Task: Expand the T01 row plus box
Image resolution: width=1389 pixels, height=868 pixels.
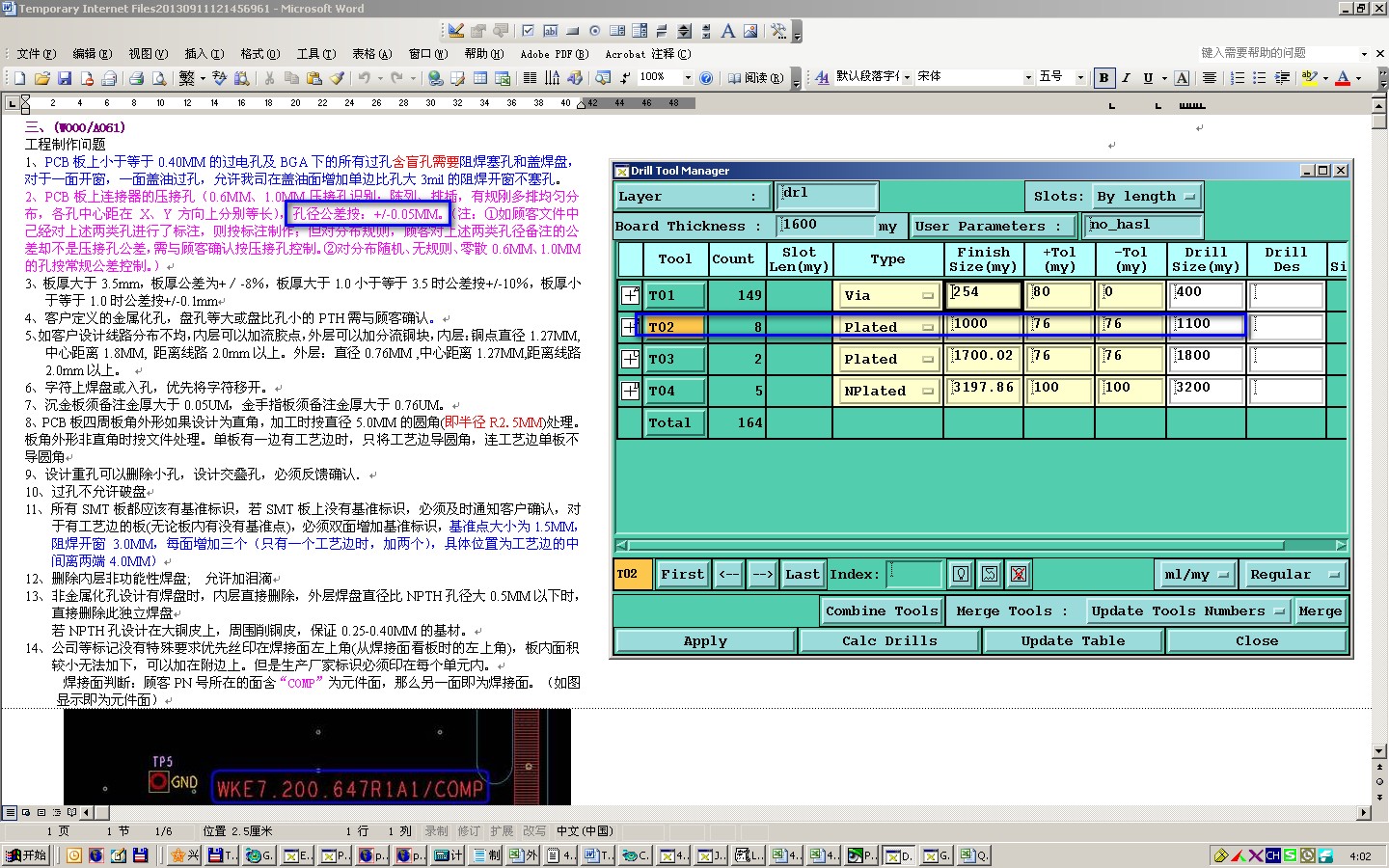Action: click(x=630, y=295)
